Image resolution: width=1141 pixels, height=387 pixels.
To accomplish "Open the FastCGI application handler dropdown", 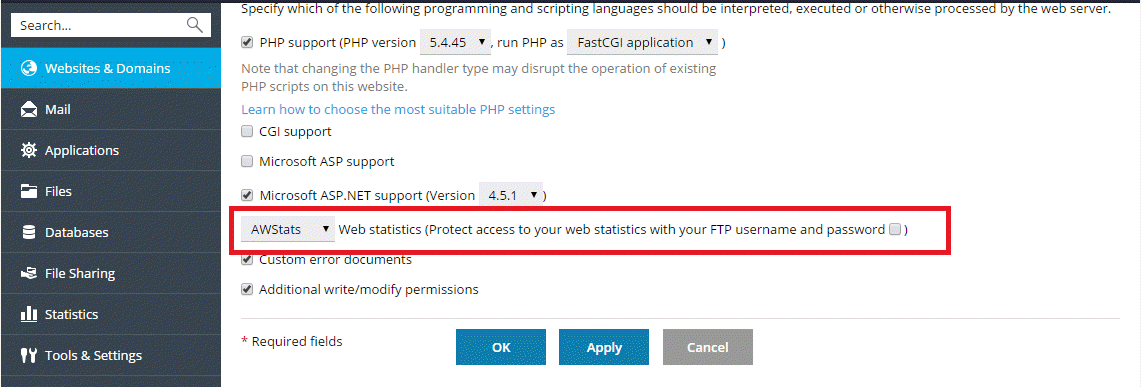I will pos(643,43).
